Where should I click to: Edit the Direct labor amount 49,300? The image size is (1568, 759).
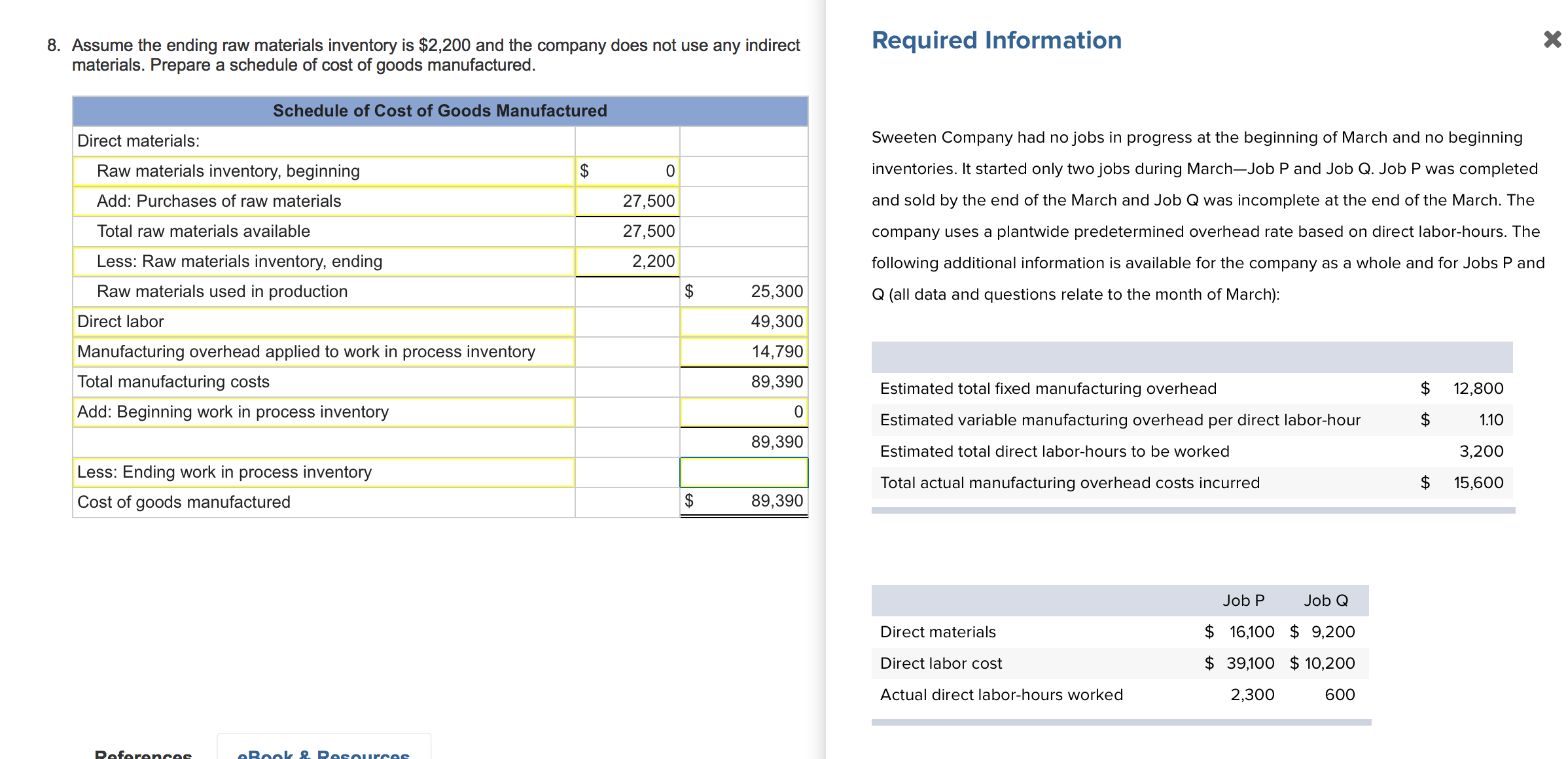point(743,322)
